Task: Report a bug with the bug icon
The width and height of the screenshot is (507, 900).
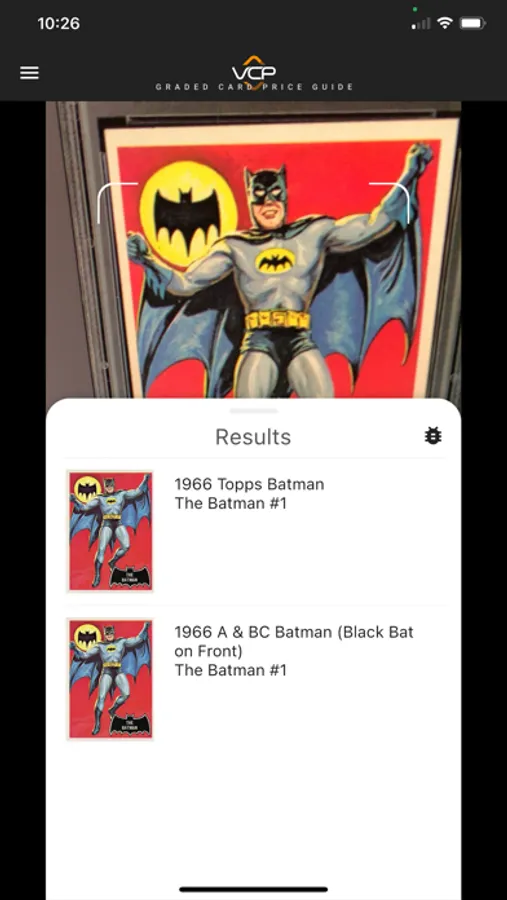Action: coord(433,436)
